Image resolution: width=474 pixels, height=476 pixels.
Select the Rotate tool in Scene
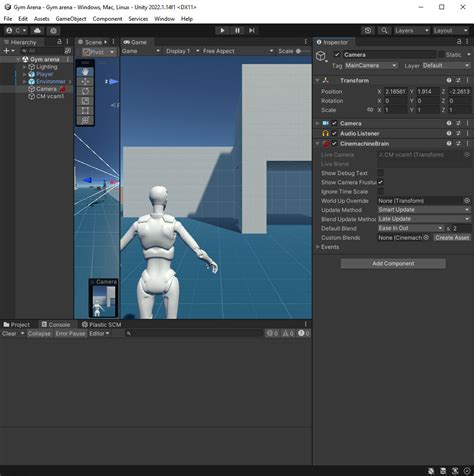pos(85,91)
